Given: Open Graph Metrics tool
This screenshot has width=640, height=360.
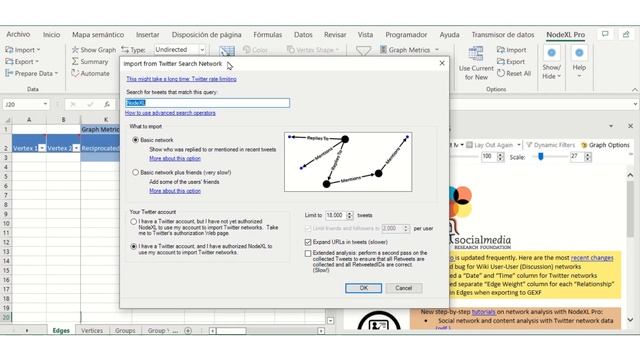Looking at the screenshot, I should (409, 50).
